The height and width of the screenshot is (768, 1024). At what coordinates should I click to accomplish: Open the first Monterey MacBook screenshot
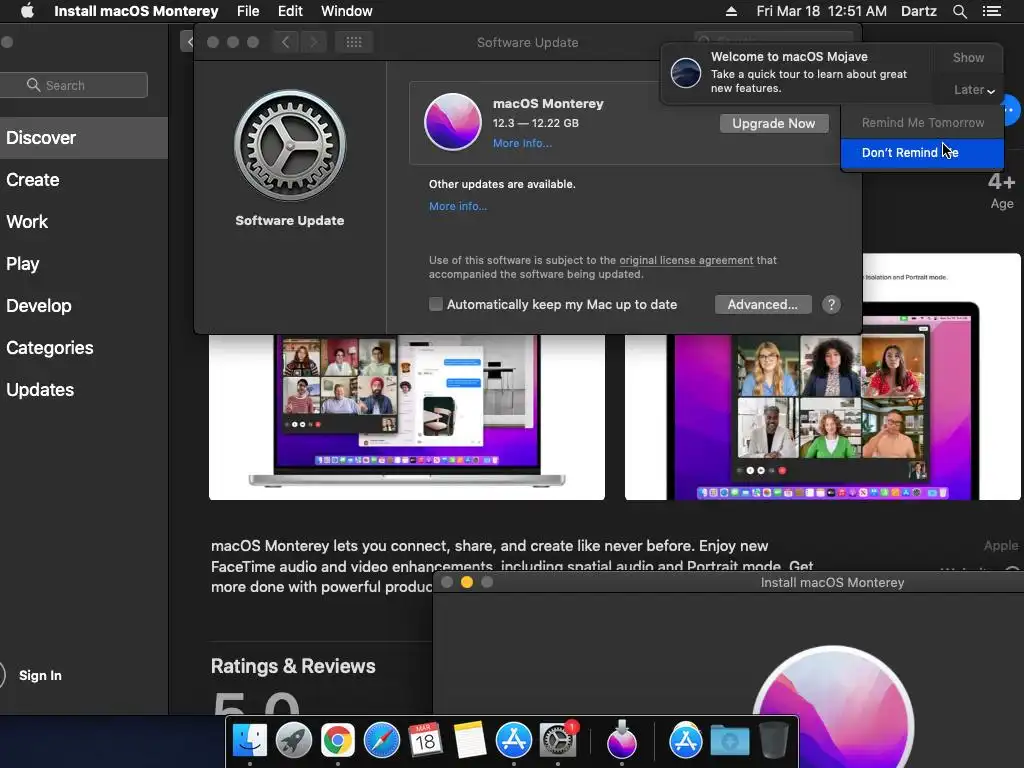(x=406, y=417)
